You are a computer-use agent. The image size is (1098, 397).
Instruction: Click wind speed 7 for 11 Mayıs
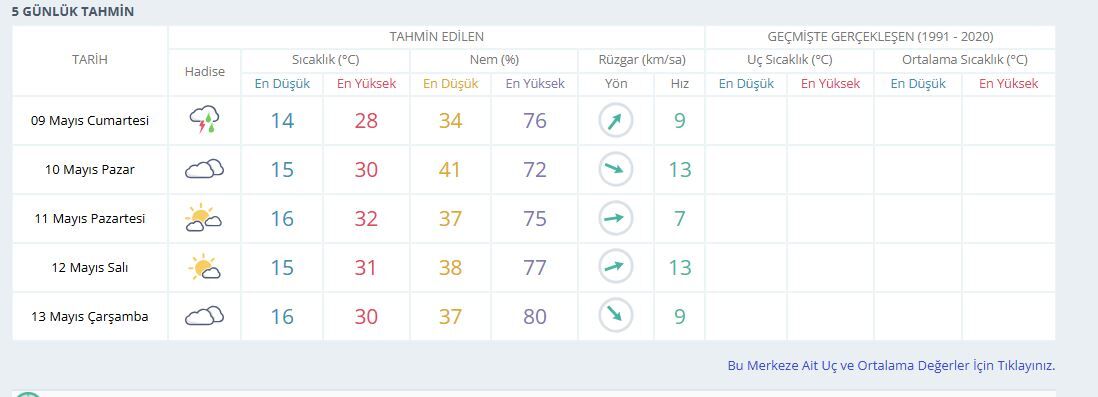tap(679, 218)
